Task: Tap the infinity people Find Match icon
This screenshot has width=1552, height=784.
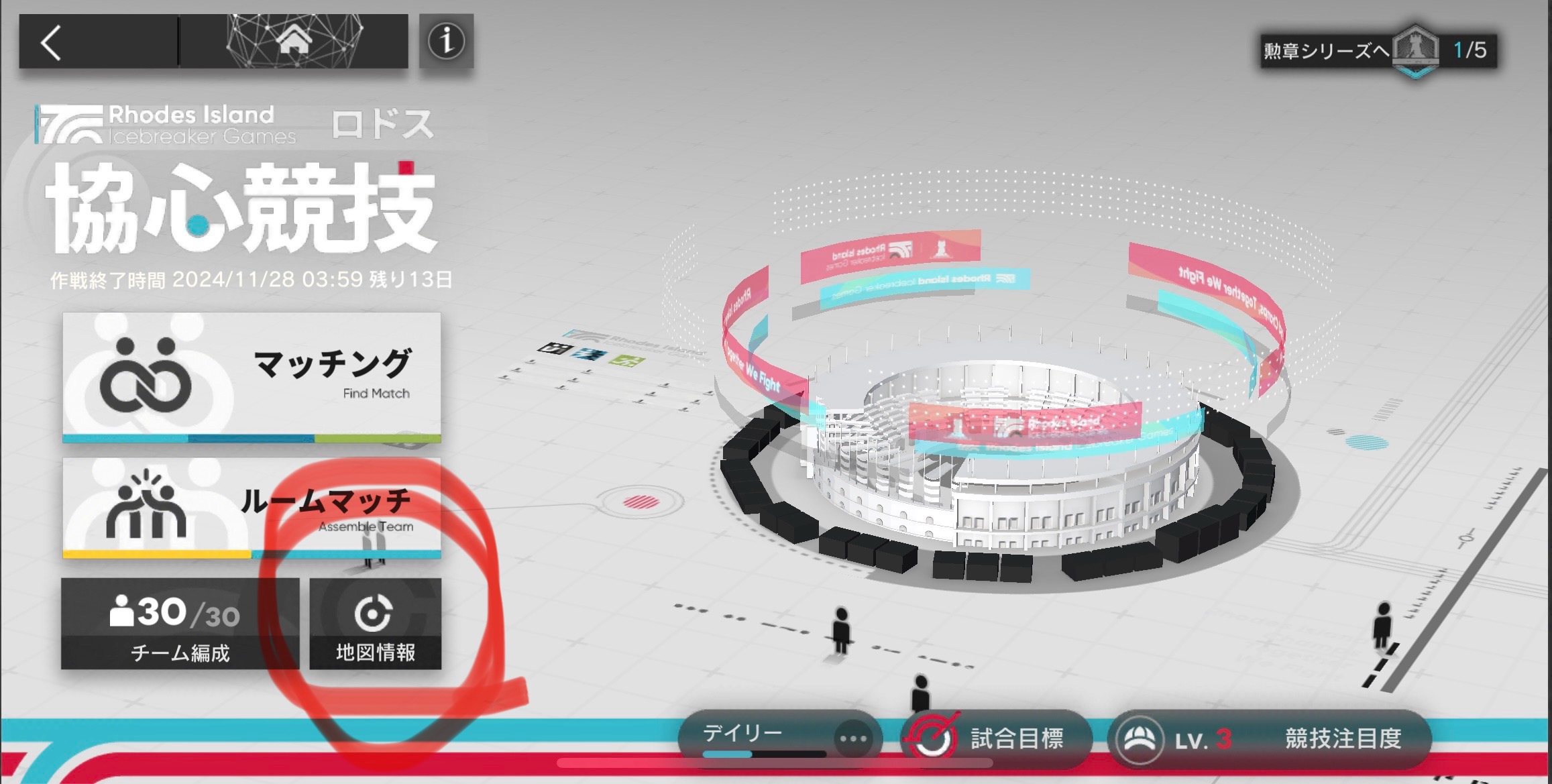Action: click(146, 376)
